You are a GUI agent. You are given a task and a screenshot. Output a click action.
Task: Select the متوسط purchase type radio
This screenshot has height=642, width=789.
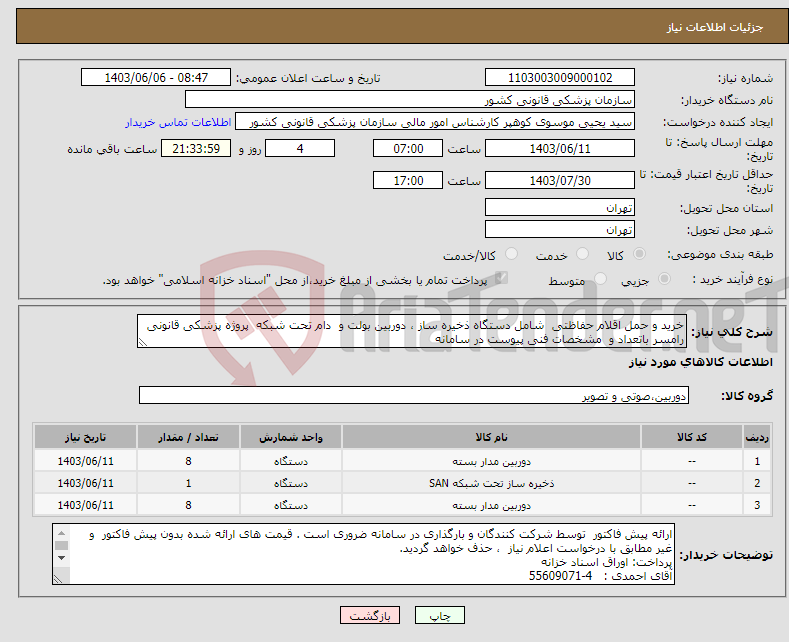click(x=600, y=279)
